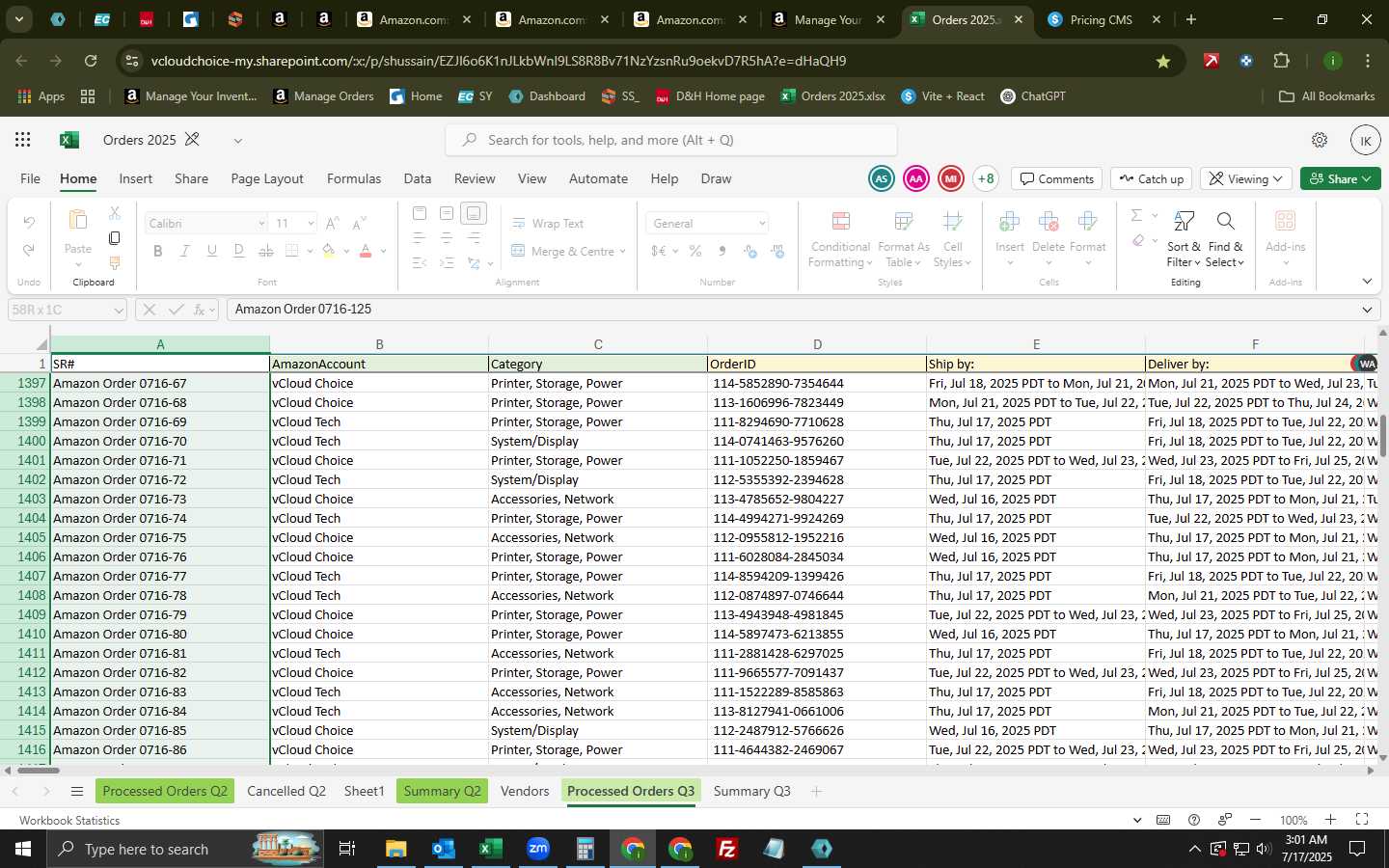Expand the Merge & Centre dropdown
Image resolution: width=1389 pixels, height=868 pixels.
pyautogui.click(x=623, y=252)
